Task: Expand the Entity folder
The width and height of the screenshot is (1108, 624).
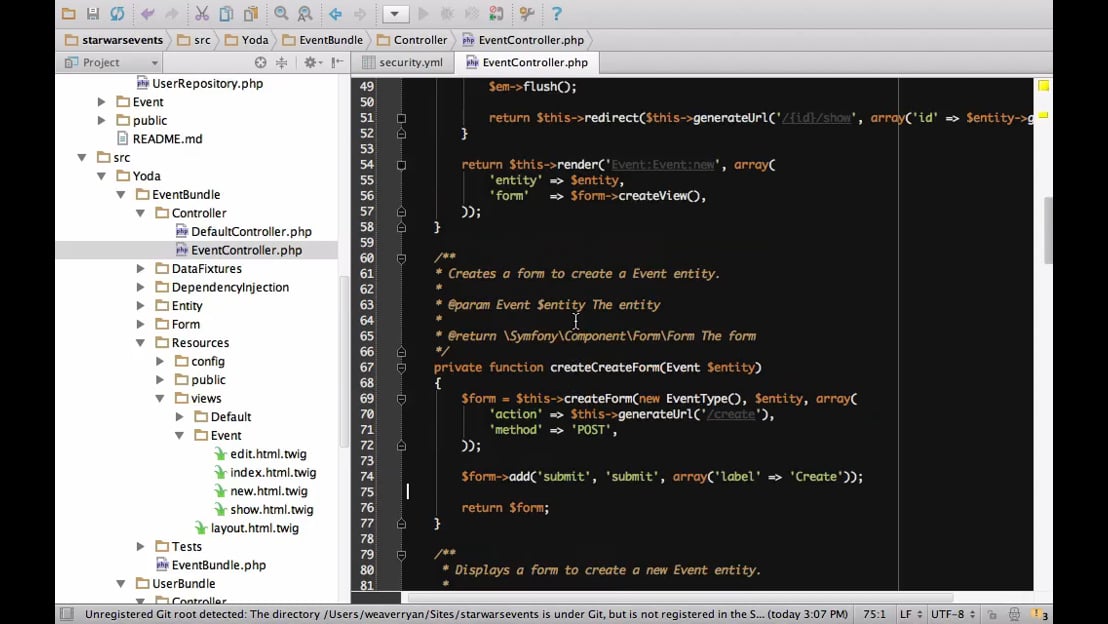Action: (x=140, y=305)
